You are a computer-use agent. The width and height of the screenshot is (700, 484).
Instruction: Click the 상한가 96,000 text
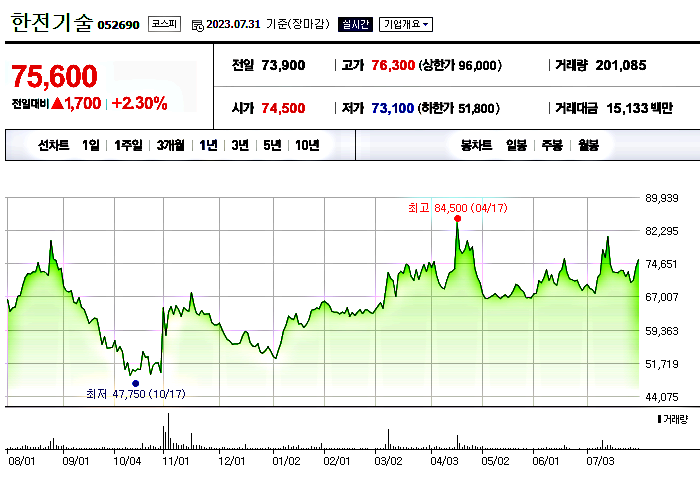[x=460, y=66]
